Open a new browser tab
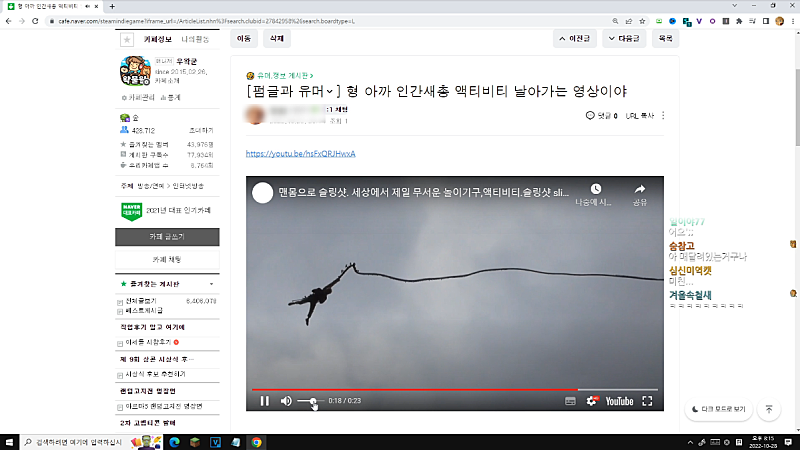 tap(112, 7)
